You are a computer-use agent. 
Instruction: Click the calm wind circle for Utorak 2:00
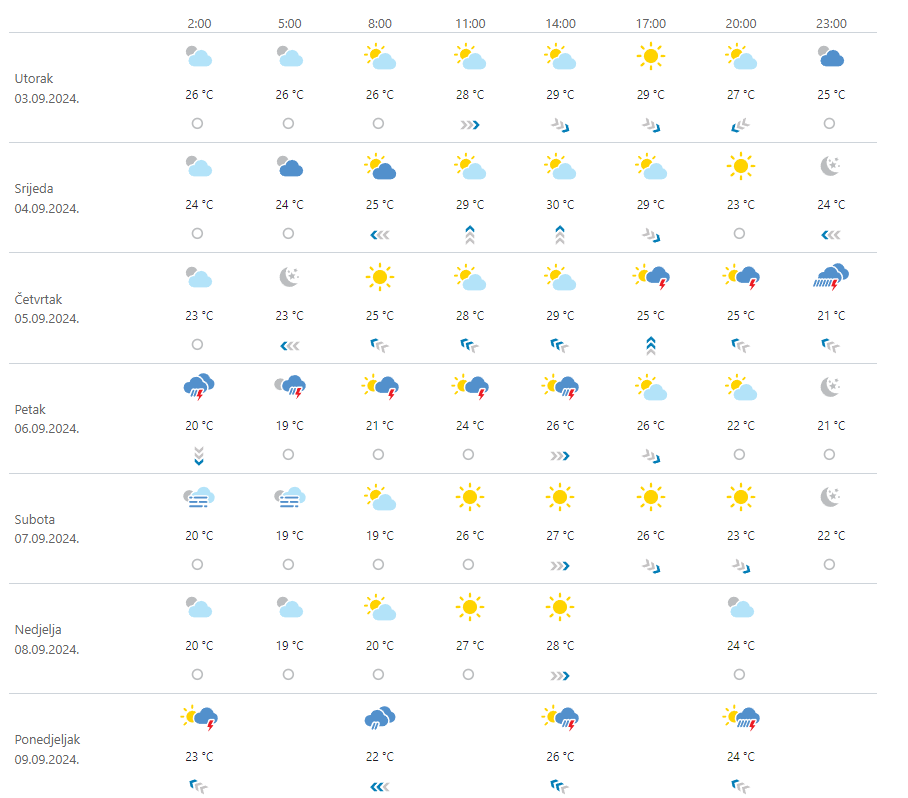[x=198, y=123]
